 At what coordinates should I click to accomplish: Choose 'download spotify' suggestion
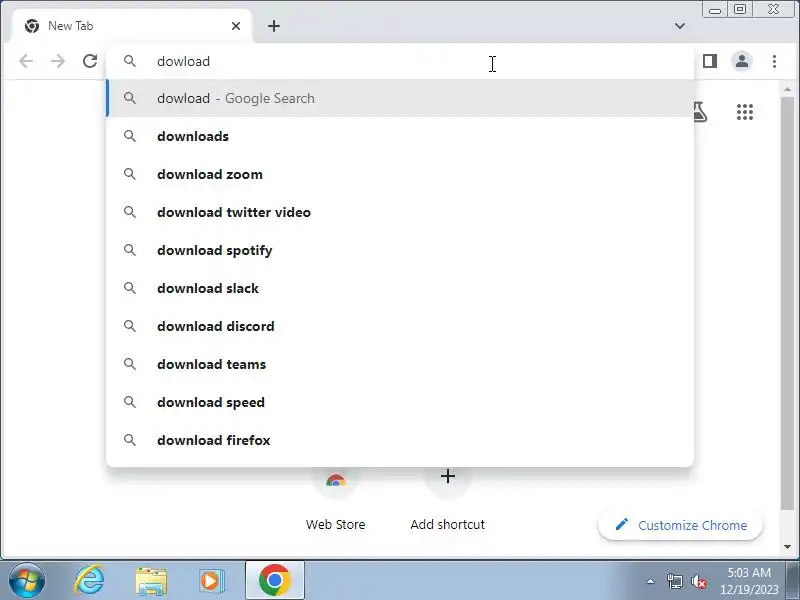[x=400, y=250]
